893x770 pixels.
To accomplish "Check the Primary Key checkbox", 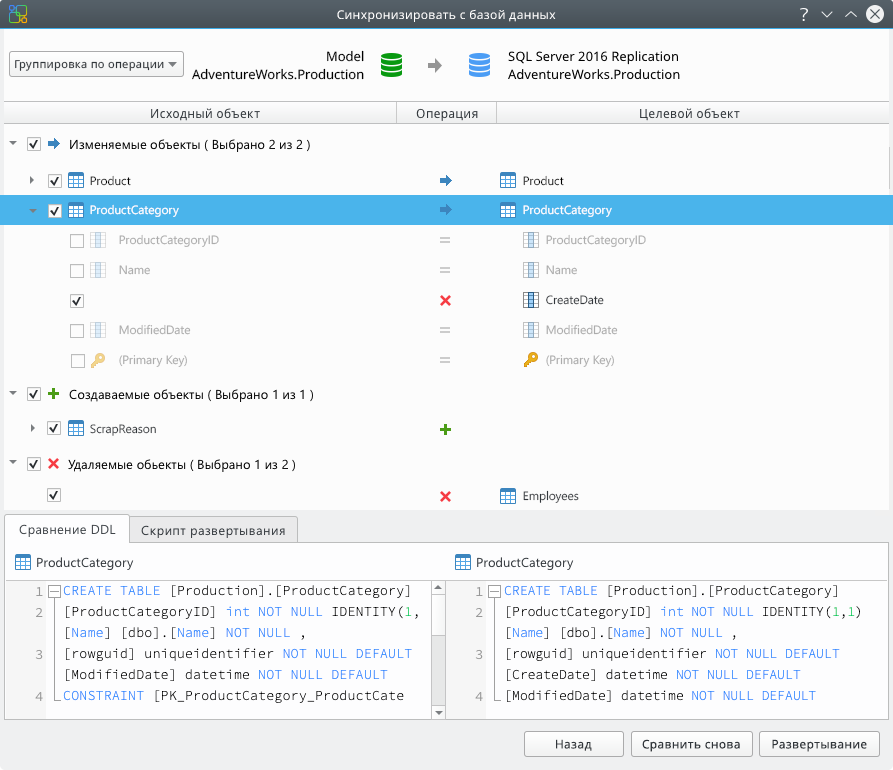I will coord(78,361).
